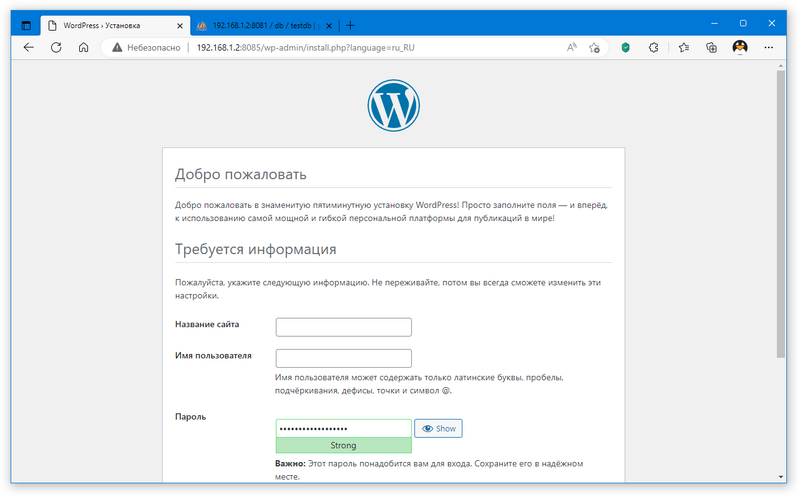Open the collections icon
Viewport: 800px width, 496px height.
click(x=712, y=47)
